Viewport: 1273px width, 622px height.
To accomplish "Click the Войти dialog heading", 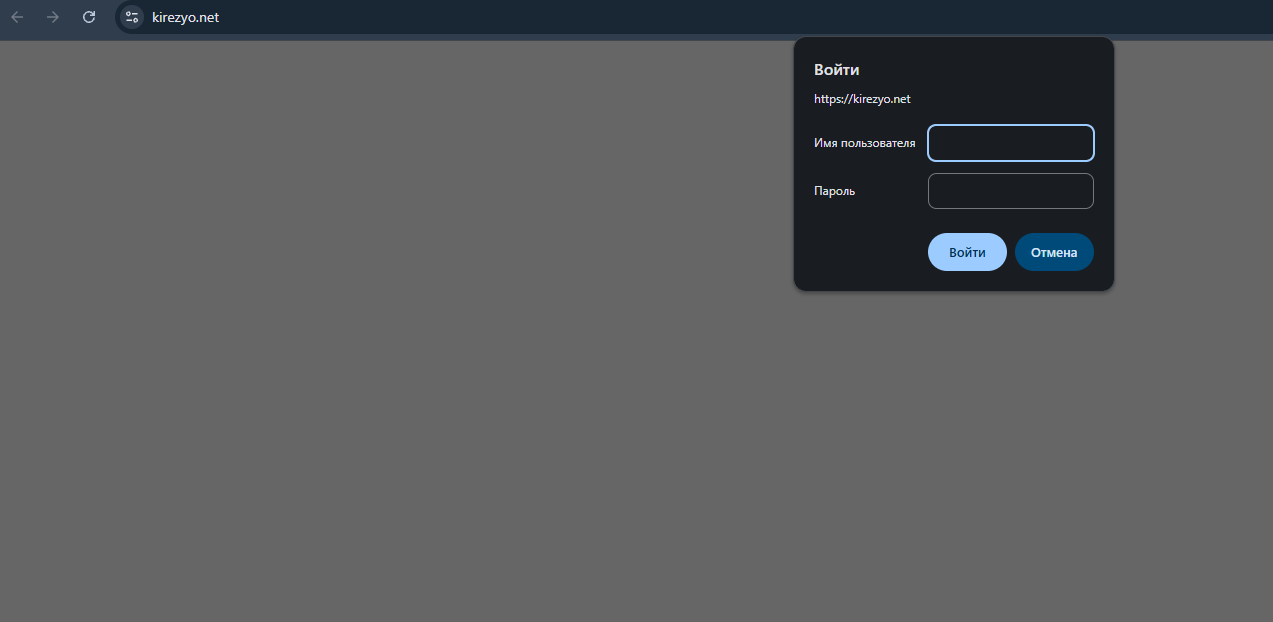I will coord(836,70).
